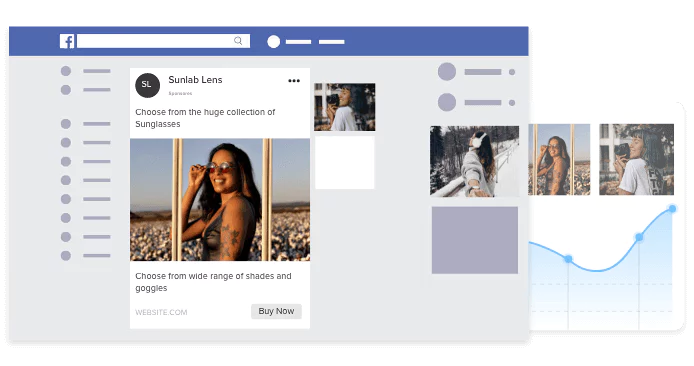
Task: Select the large camera girl thumbnail above the chart
Action: tap(636, 159)
